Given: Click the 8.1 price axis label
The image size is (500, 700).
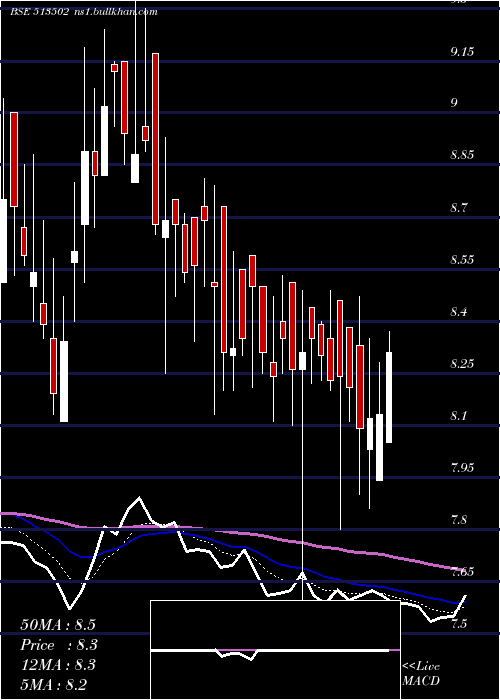Looking at the screenshot, I should pyautogui.click(x=458, y=416).
